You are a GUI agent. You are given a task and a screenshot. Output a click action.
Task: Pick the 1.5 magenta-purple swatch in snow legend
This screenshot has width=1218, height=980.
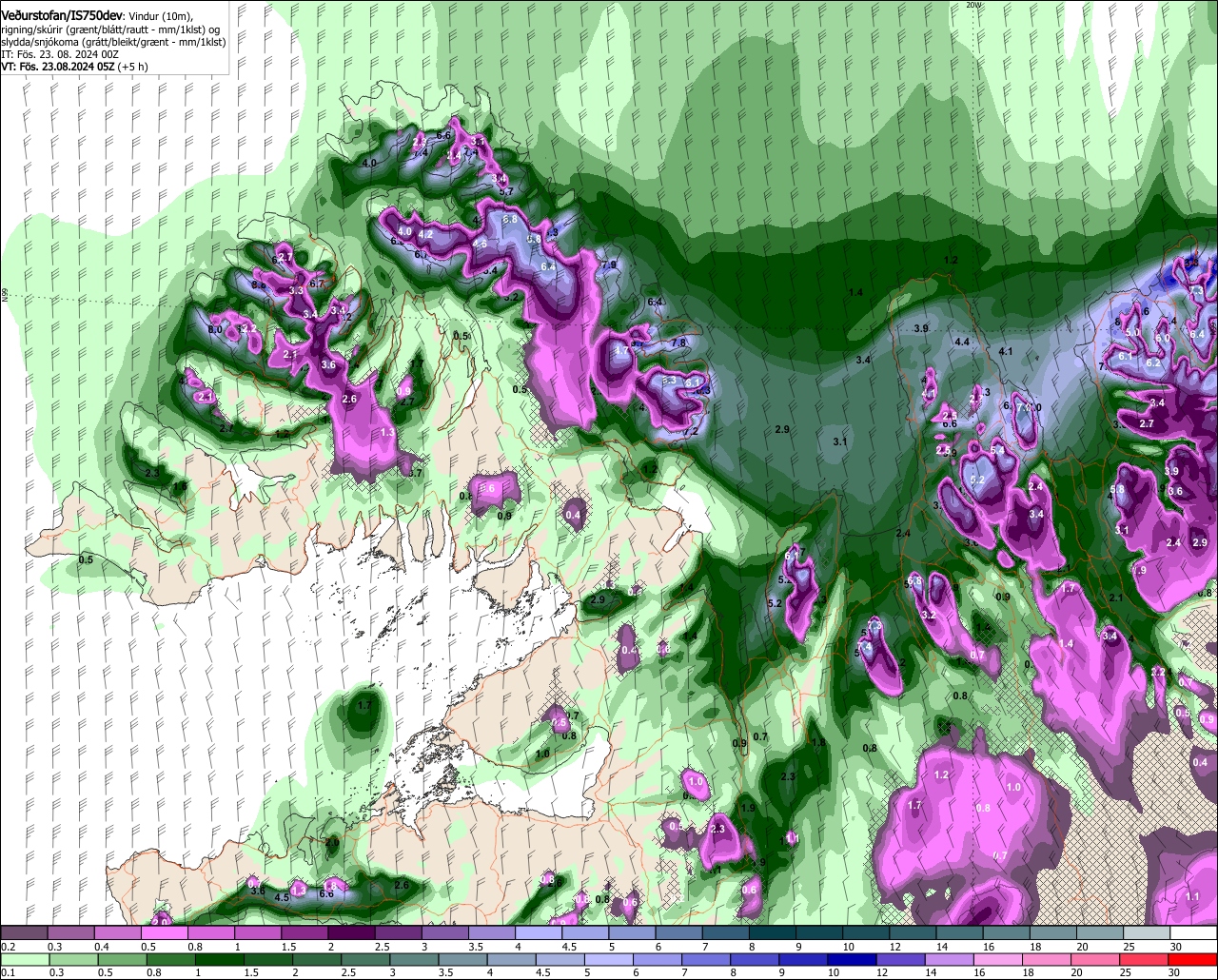pos(305,932)
